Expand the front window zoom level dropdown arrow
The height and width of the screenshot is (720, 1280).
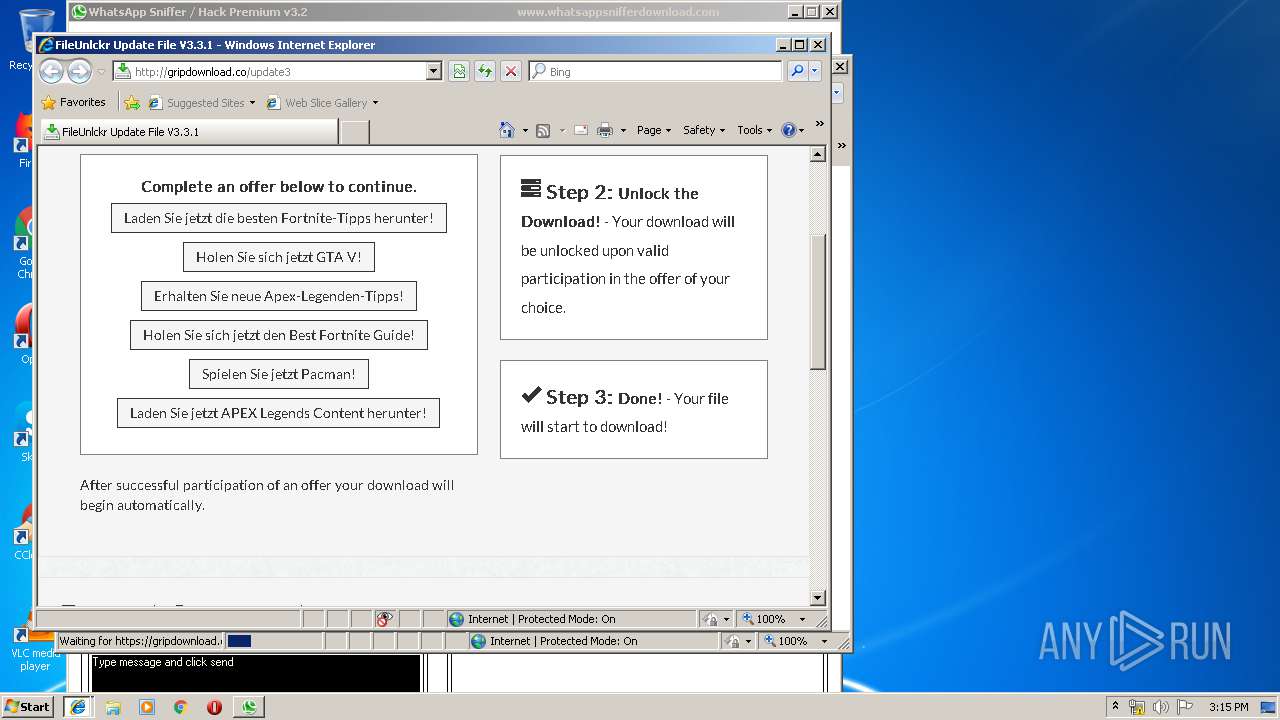pos(802,619)
